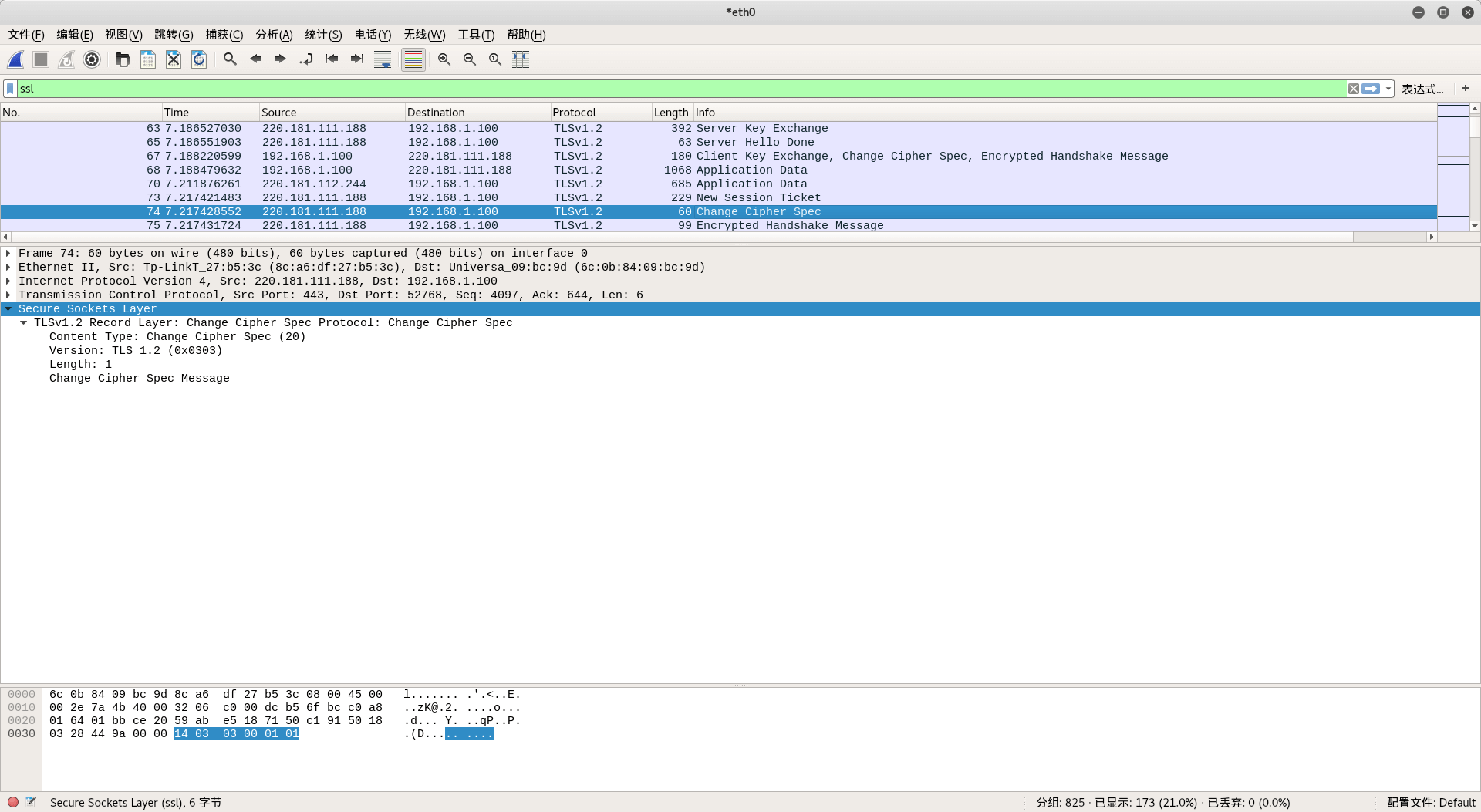Open the 表达式 expression builder
1481x812 pixels.
(x=1422, y=89)
